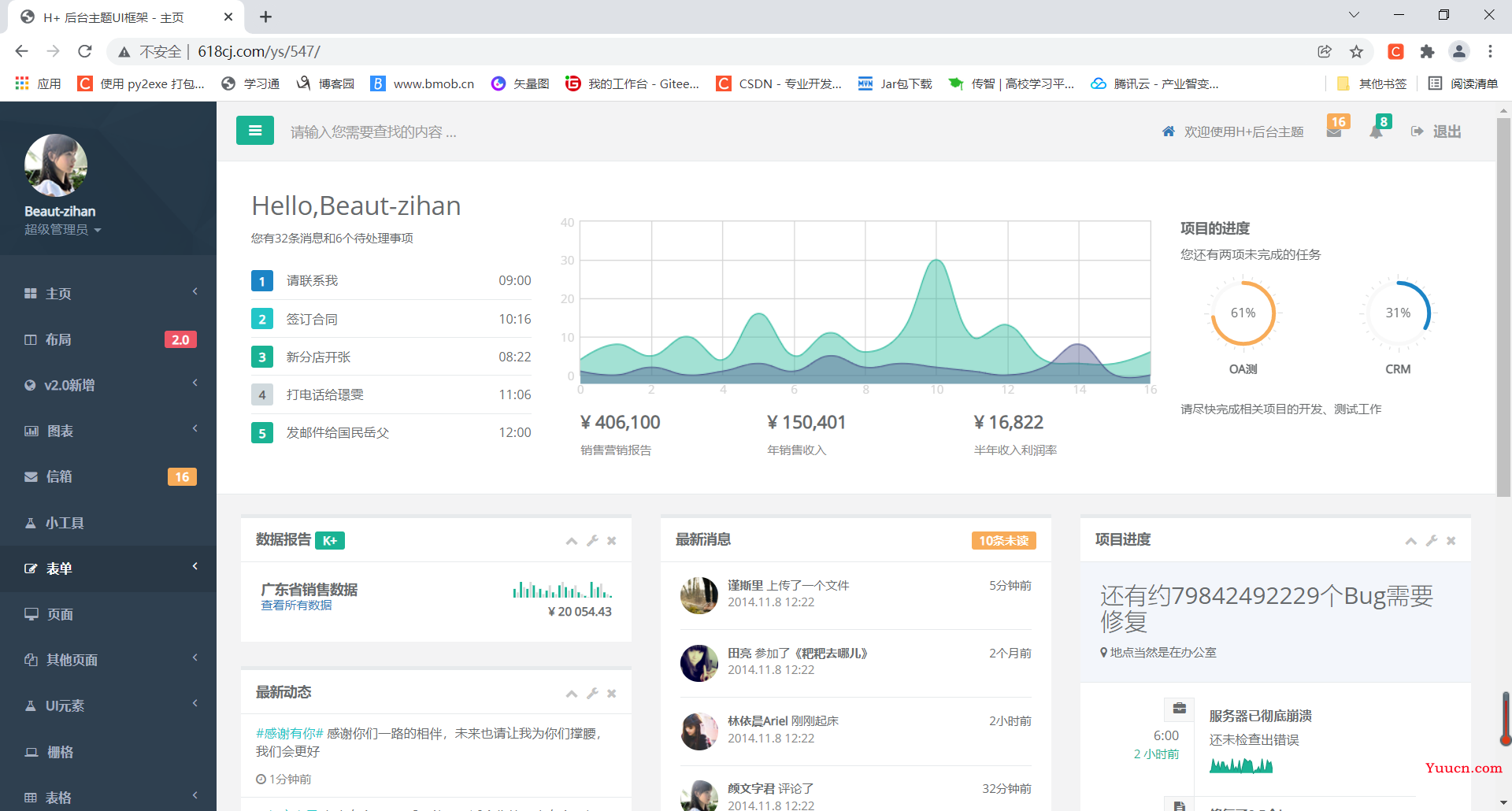This screenshot has height=811, width=1512.
Task: Click the flask icon next to UI元素
Action: point(31,705)
